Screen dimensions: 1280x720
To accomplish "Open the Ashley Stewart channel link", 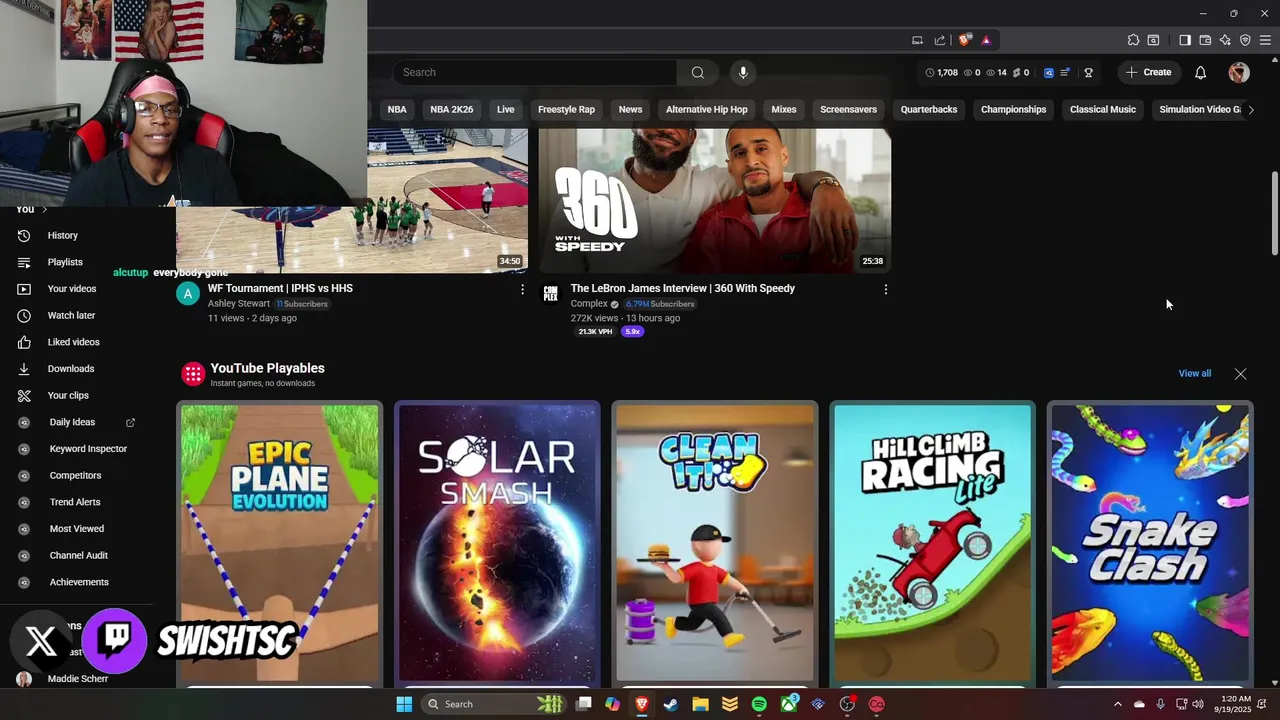I will coord(238,304).
